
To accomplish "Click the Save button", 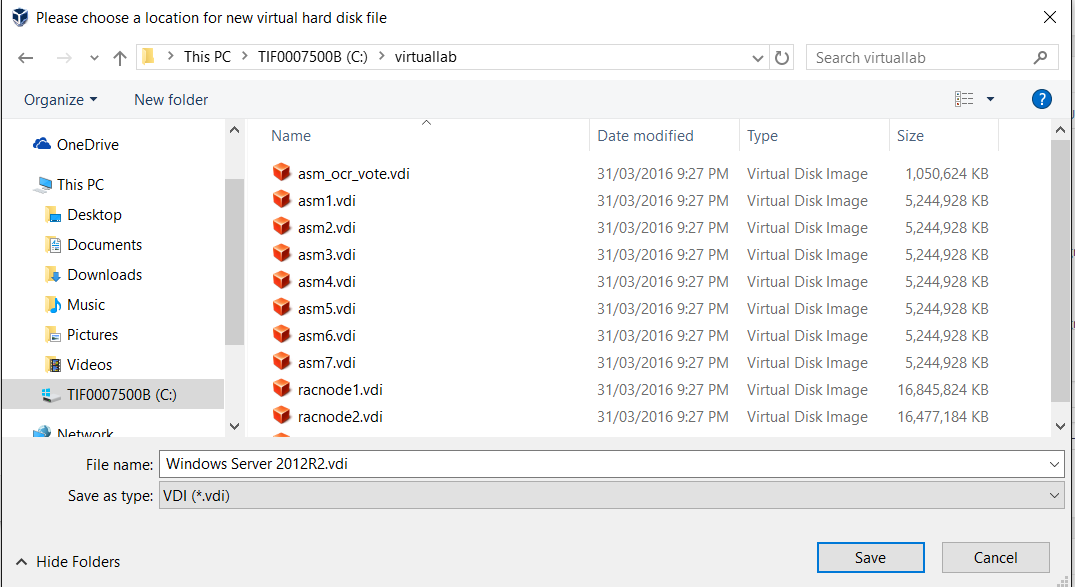I will tap(870, 558).
